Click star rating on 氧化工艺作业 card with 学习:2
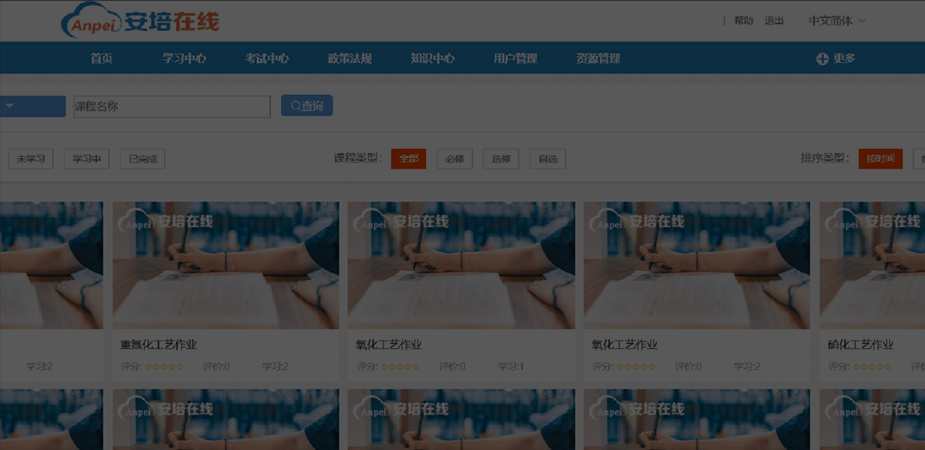This screenshot has height=450, width=925. click(636, 367)
